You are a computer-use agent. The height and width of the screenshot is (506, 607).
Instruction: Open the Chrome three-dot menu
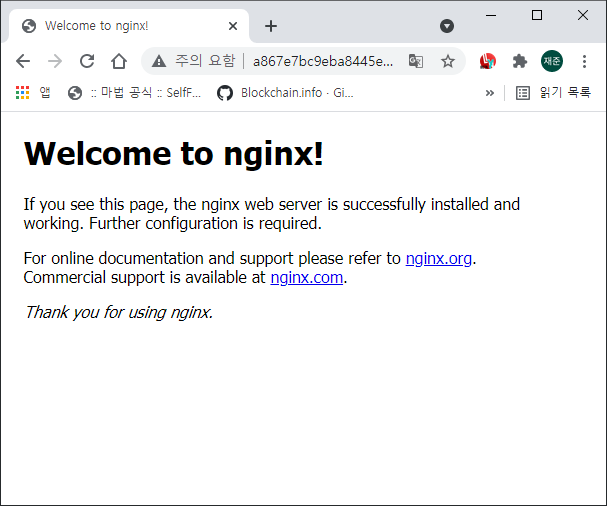[585, 61]
